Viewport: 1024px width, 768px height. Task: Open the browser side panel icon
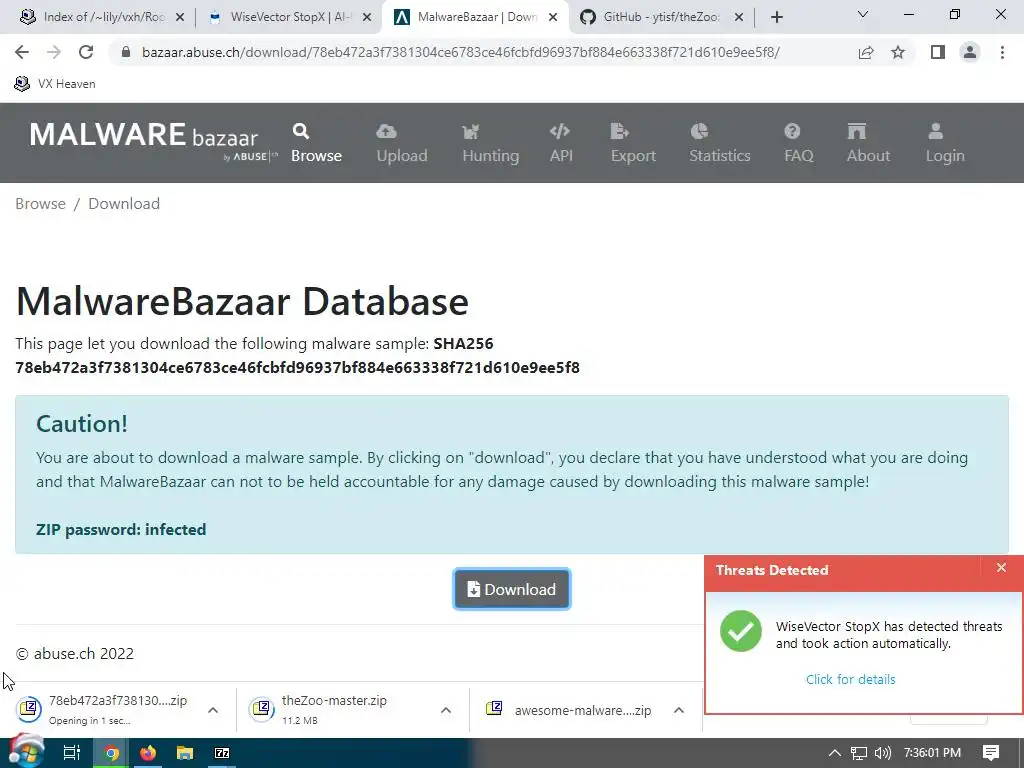(938, 52)
